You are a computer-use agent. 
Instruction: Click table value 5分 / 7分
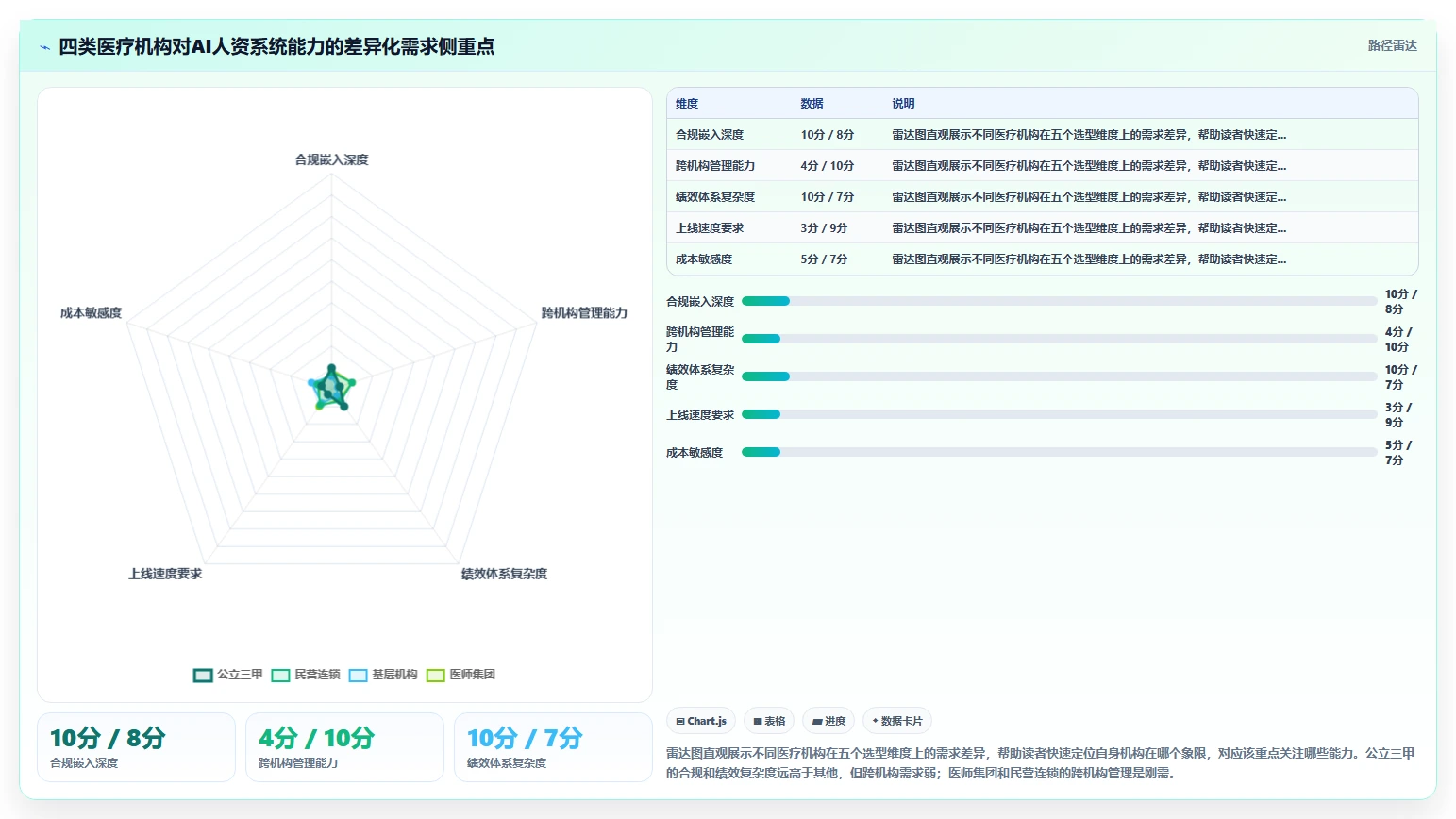click(x=825, y=259)
